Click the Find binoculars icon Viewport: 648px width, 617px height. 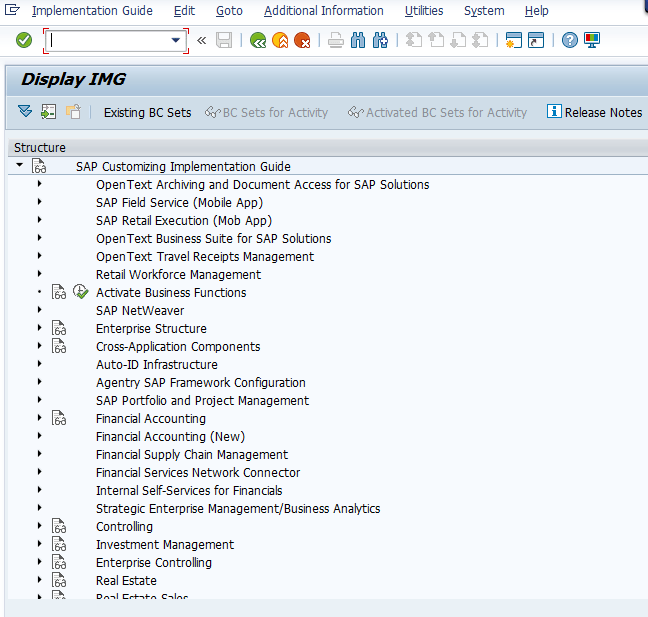pos(358,40)
